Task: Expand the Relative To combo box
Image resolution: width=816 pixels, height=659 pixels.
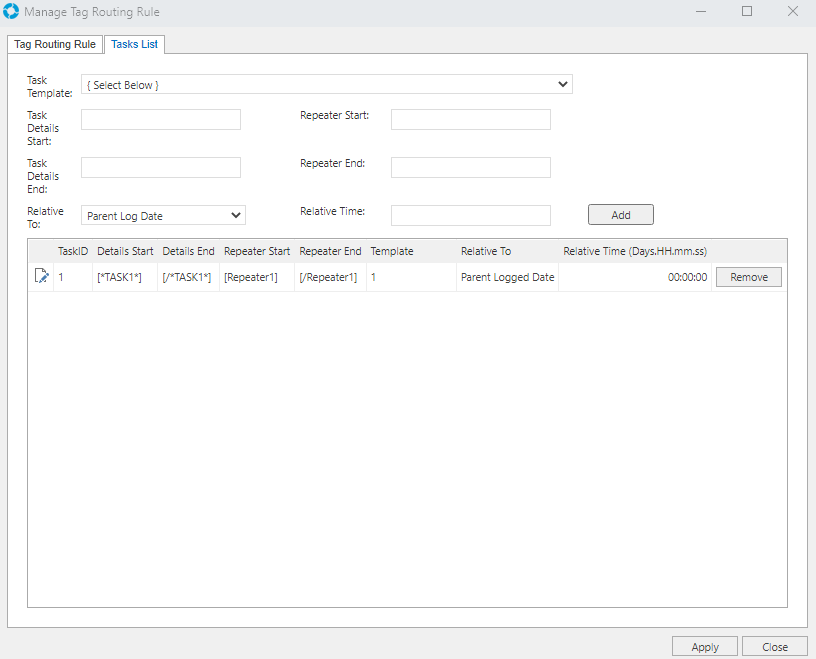Action: [x=163, y=215]
